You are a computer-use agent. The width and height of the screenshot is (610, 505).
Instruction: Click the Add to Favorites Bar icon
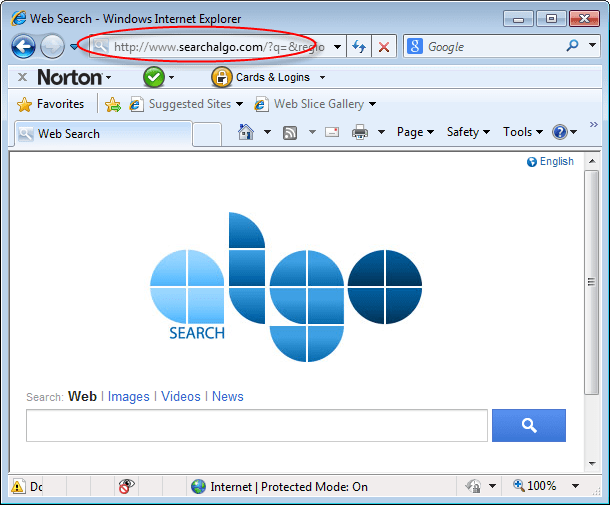pyautogui.click(x=113, y=104)
